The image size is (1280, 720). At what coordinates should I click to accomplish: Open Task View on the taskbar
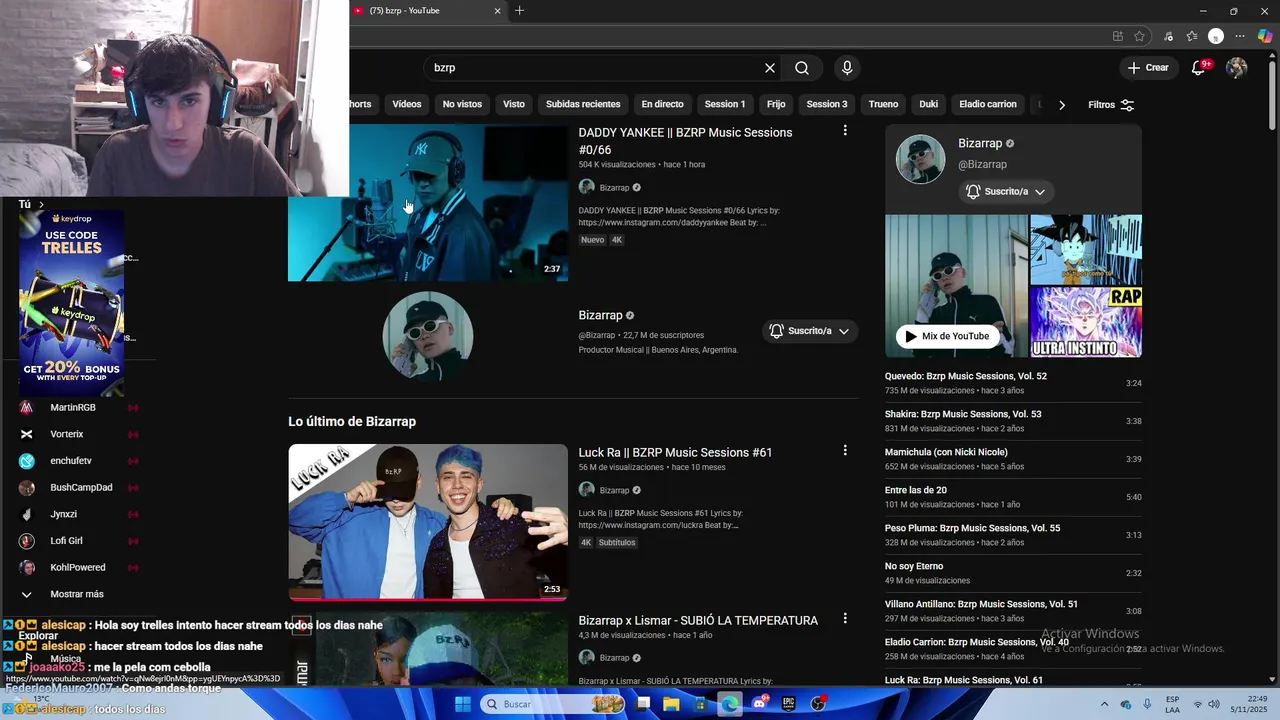[x=643, y=704]
